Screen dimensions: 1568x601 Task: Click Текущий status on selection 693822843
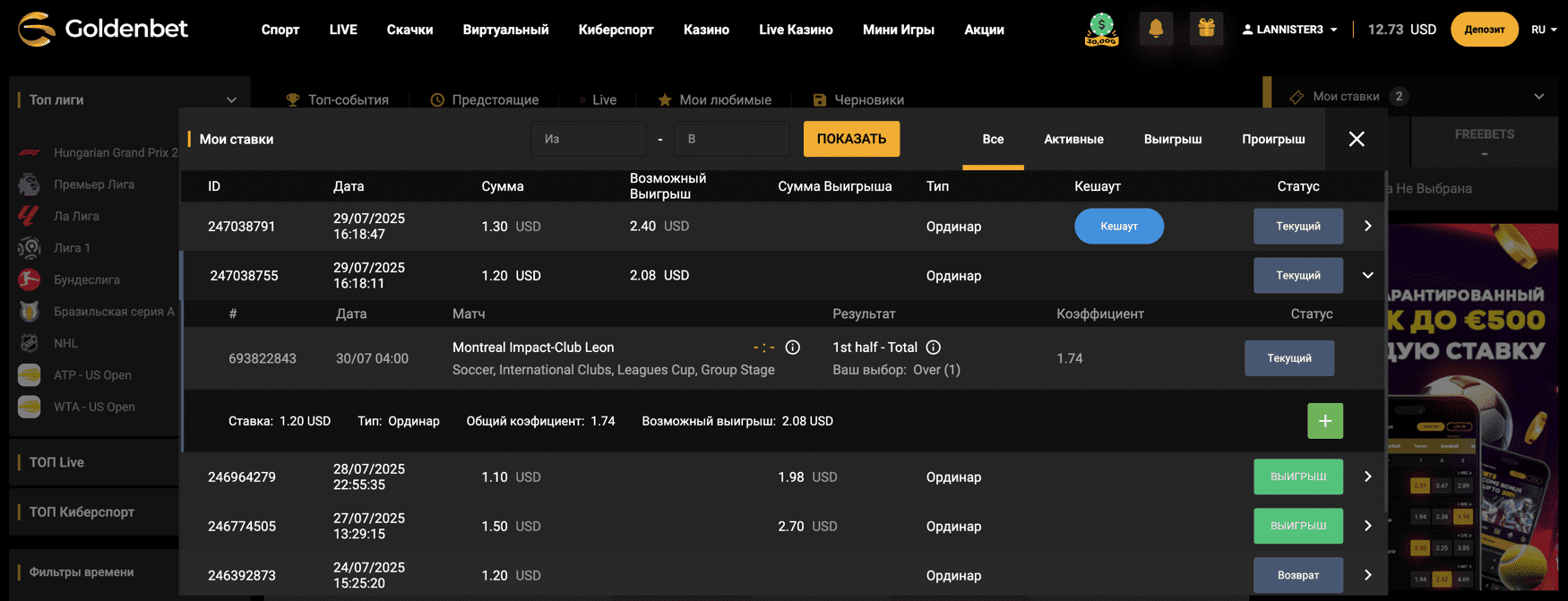coord(1289,358)
